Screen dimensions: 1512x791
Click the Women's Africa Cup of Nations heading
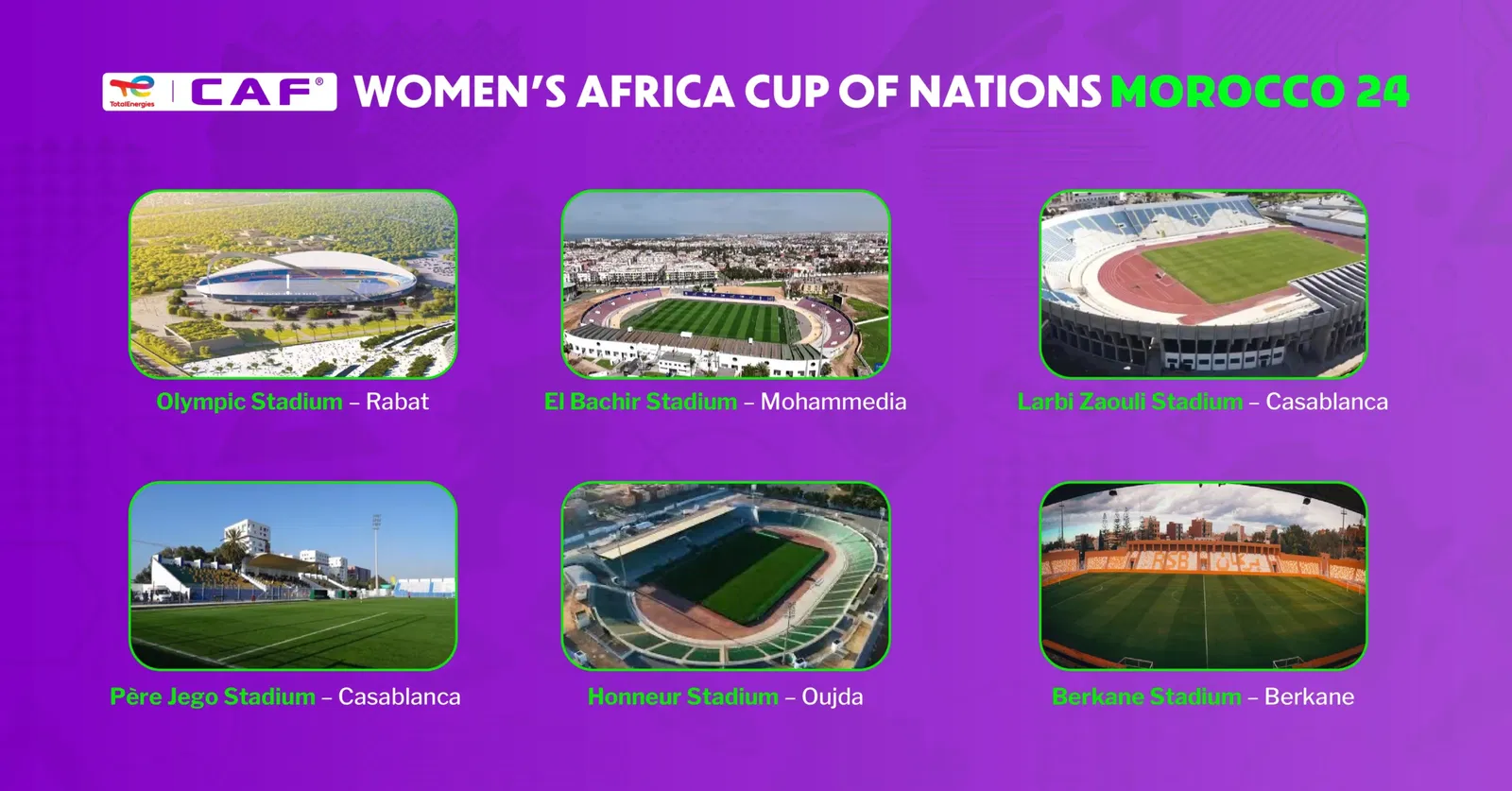[728, 93]
